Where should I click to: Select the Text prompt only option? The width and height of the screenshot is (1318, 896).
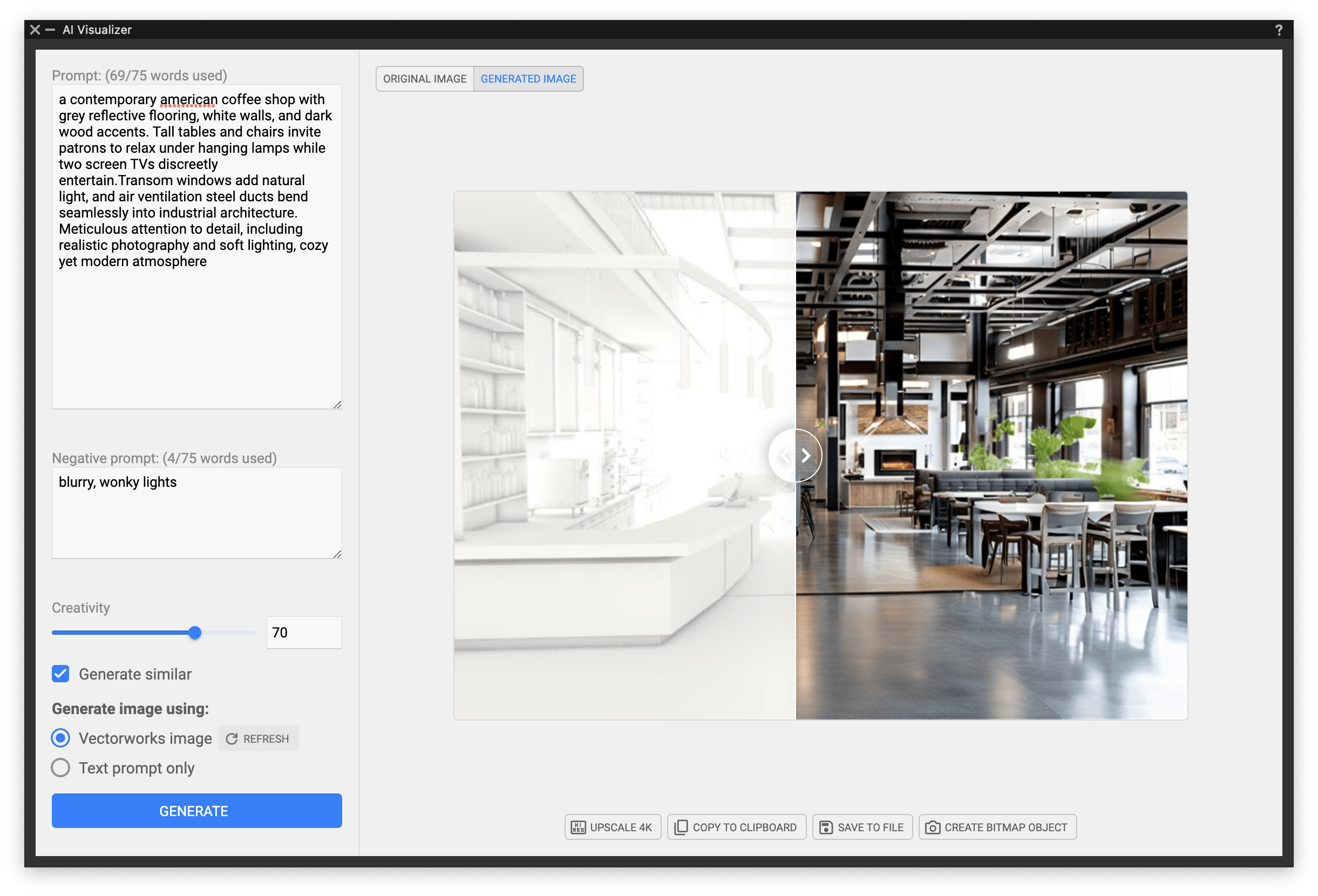[60, 768]
